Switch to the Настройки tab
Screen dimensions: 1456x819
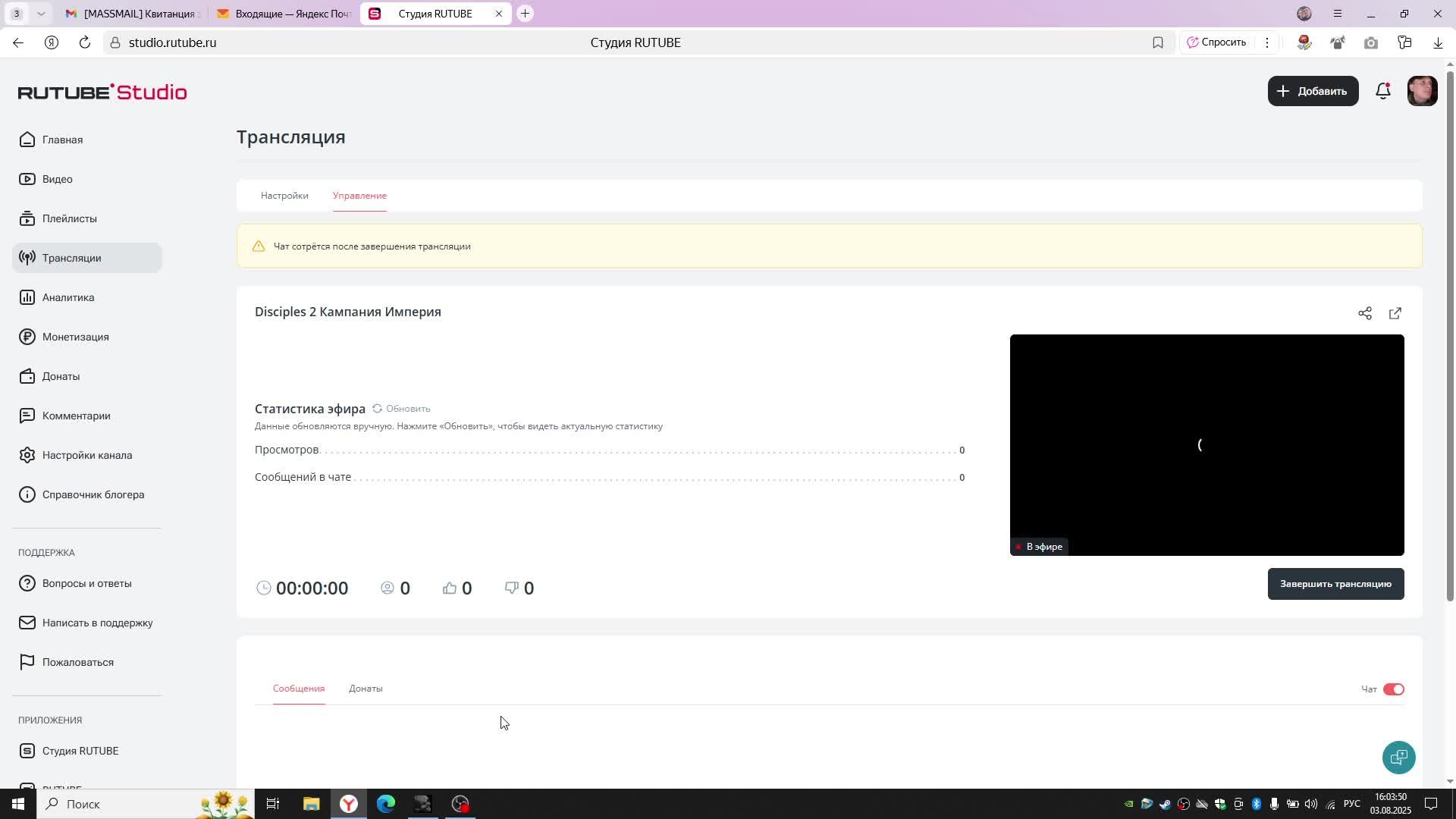click(284, 196)
